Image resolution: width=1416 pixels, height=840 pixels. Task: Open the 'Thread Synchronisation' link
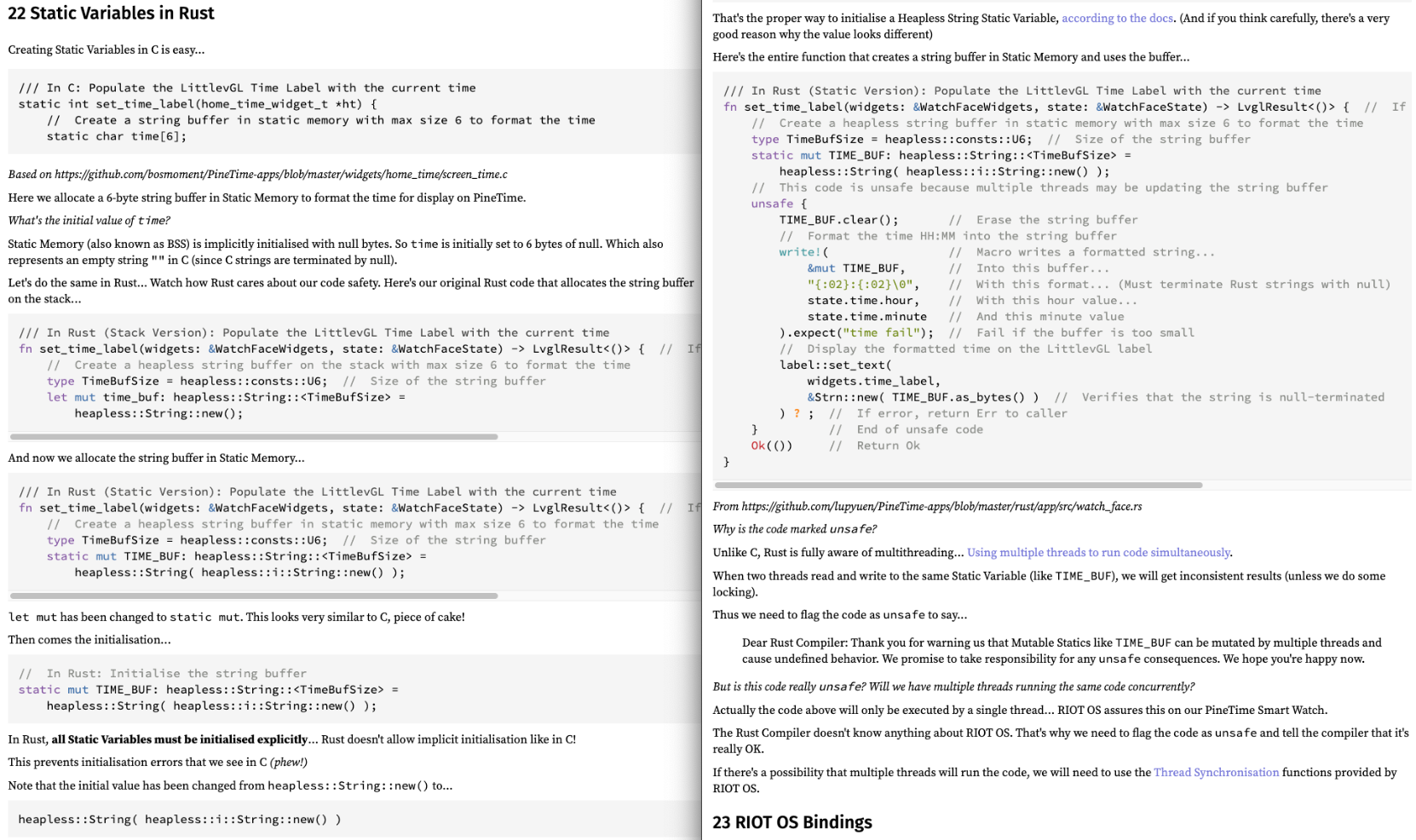[x=1216, y=772]
